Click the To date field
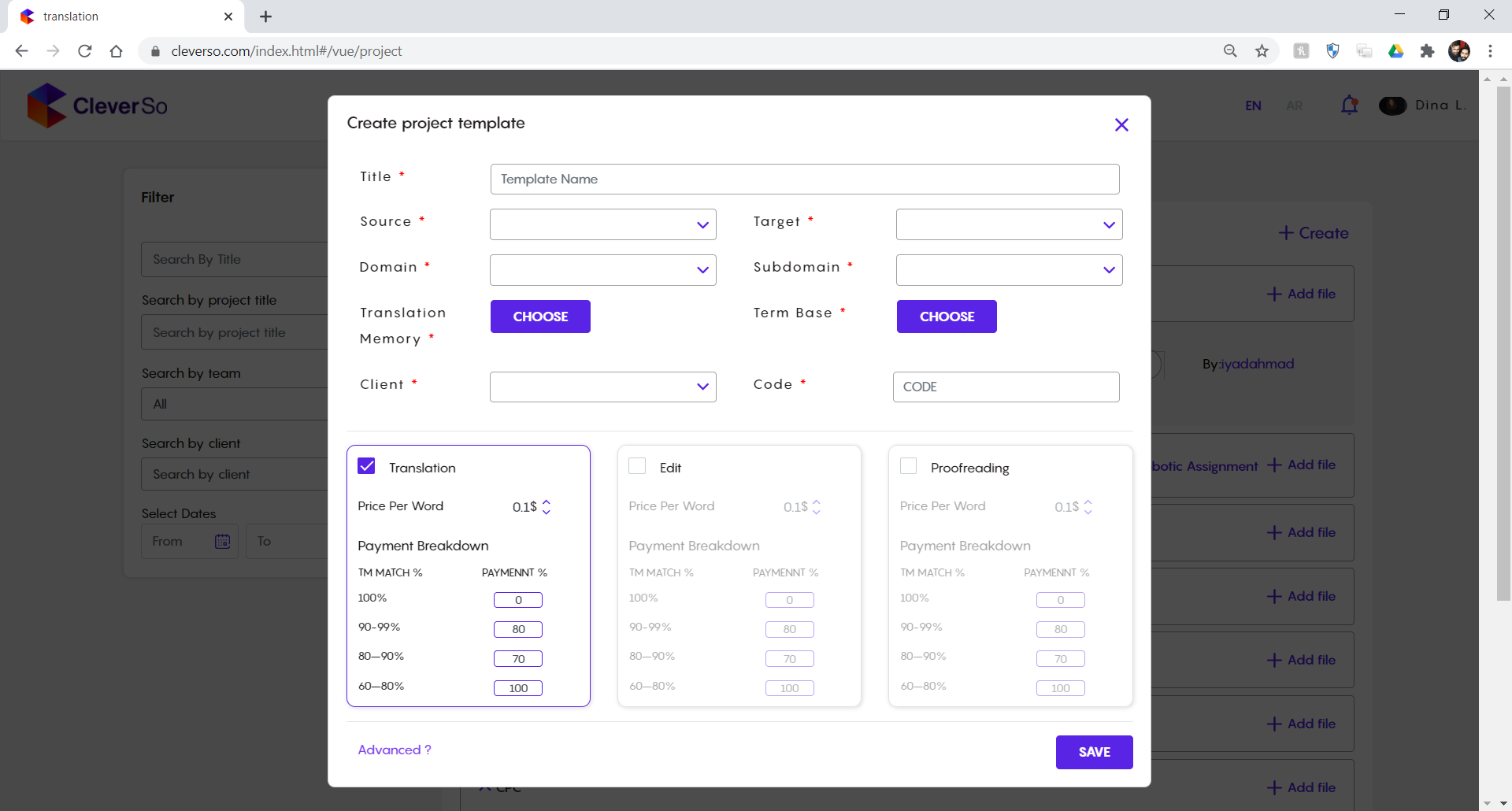 287,542
